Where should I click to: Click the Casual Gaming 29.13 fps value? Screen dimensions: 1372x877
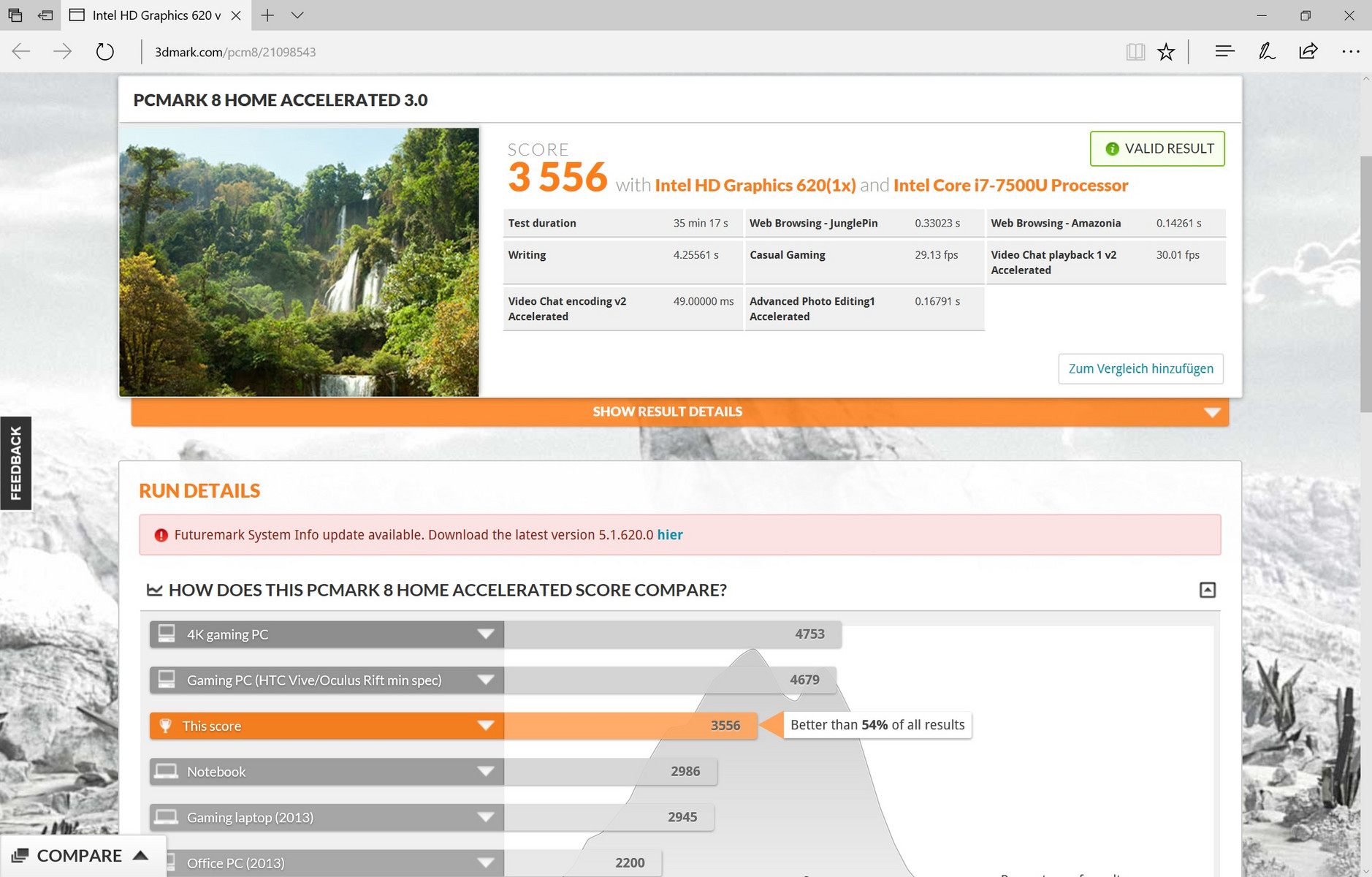point(936,255)
